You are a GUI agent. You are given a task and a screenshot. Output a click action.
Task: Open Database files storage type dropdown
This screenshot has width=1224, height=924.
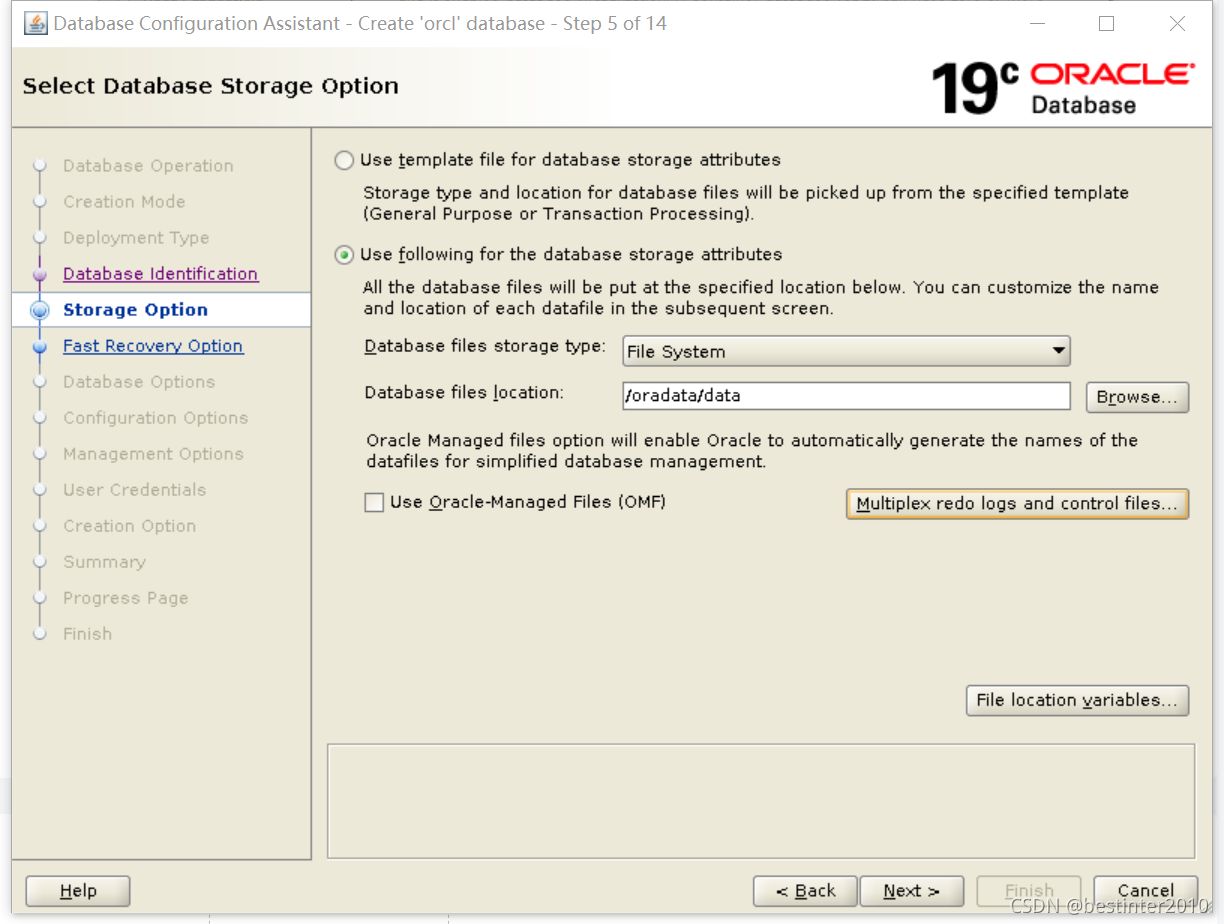pyautogui.click(x=846, y=351)
